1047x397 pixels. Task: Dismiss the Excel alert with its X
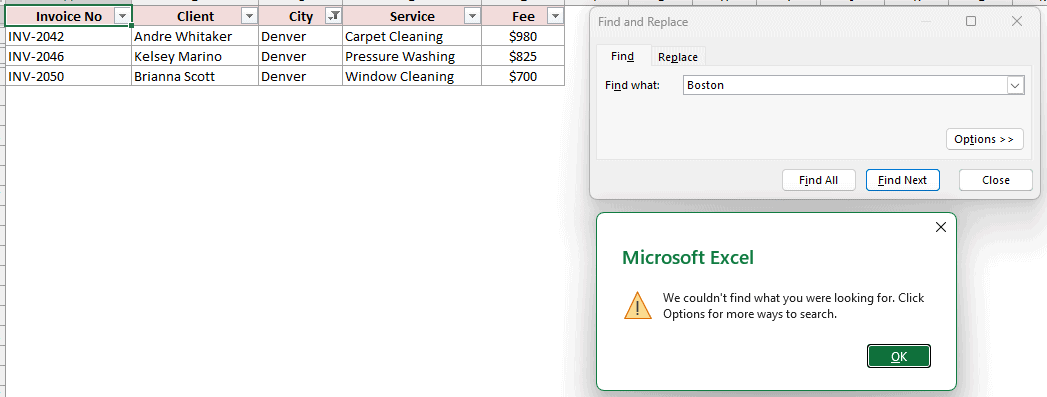[x=941, y=228]
